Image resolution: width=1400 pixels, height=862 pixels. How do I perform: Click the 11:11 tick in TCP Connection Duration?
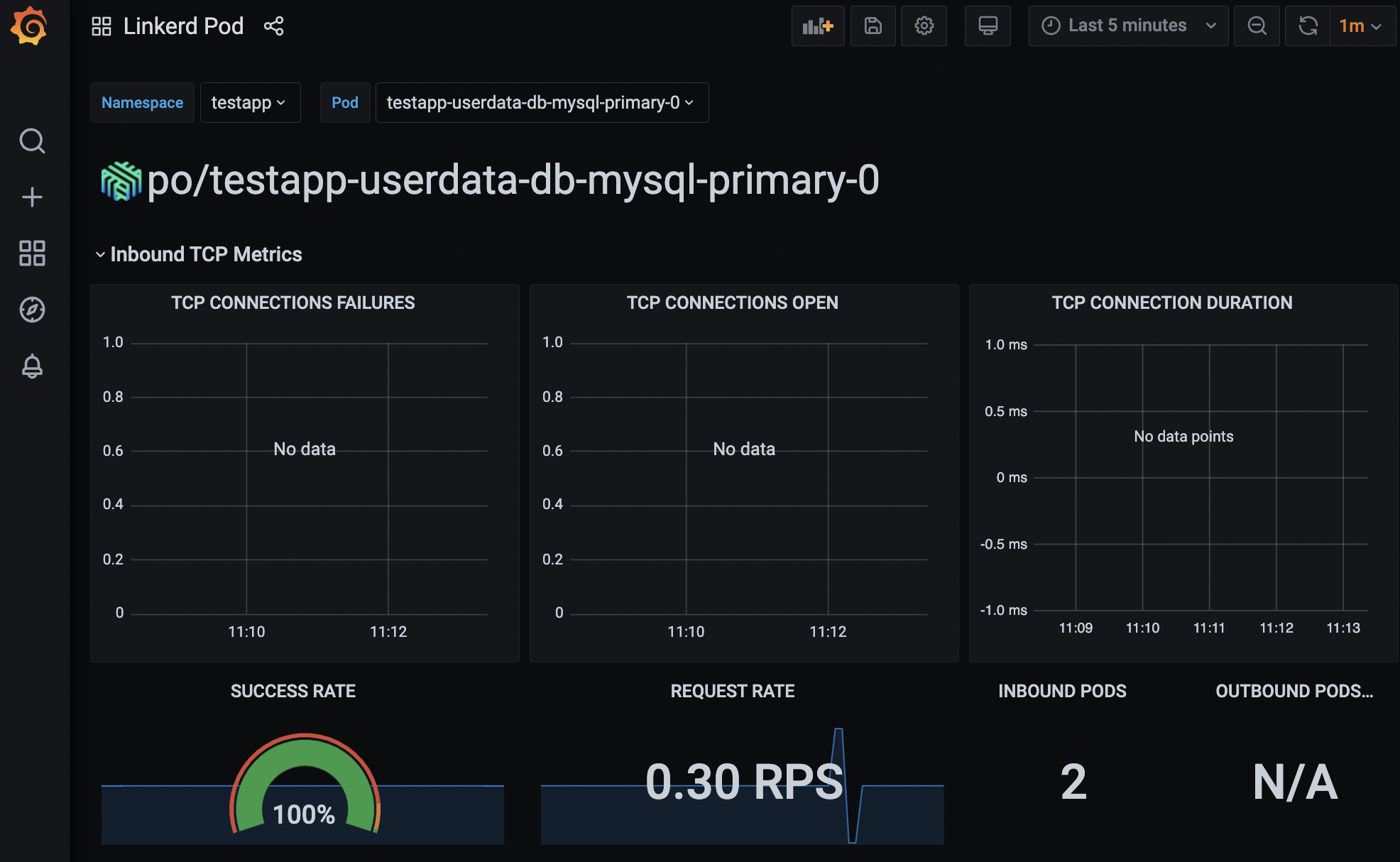tap(1209, 628)
